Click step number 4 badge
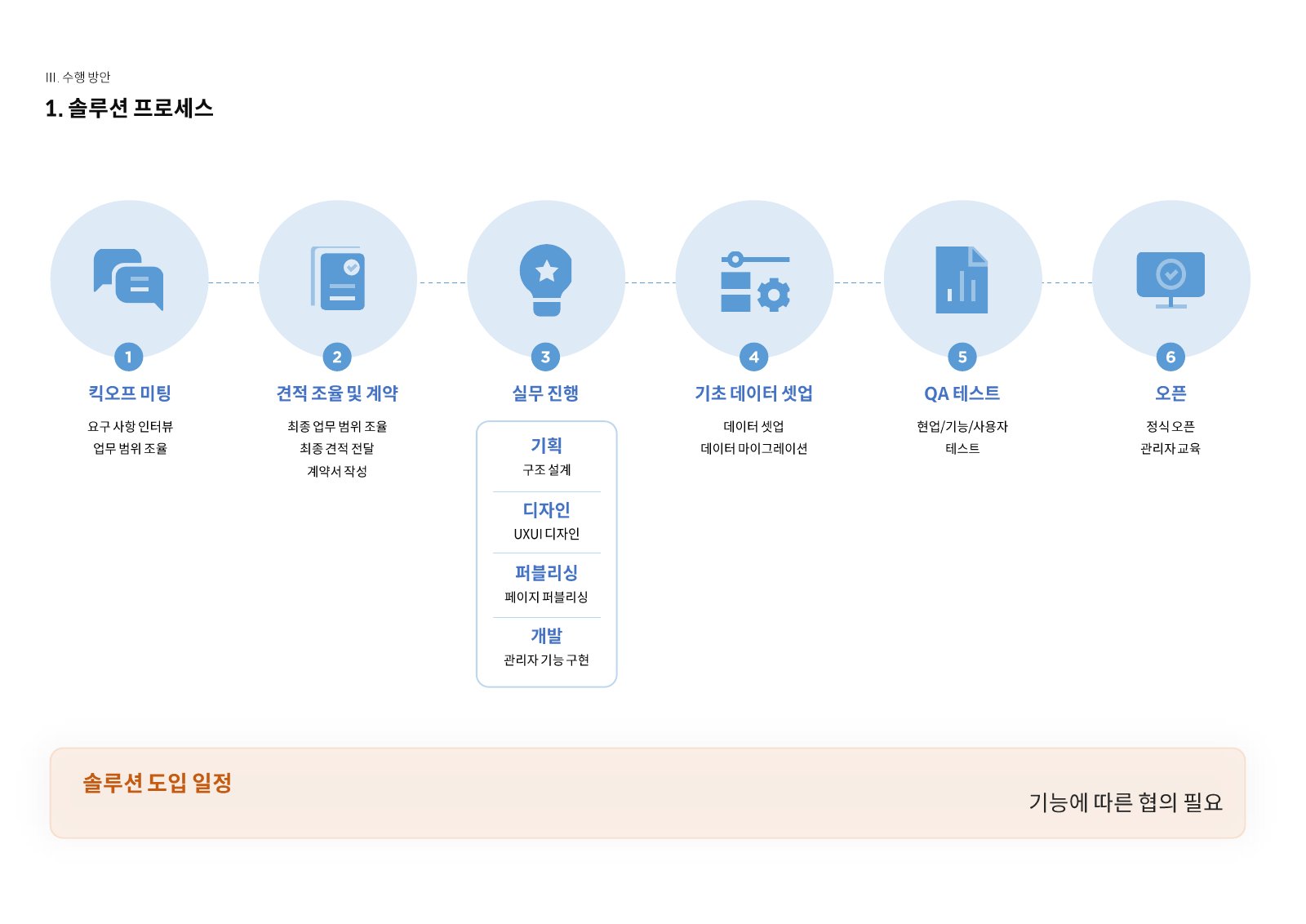This screenshot has width=1306, height=924. (x=753, y=357)
